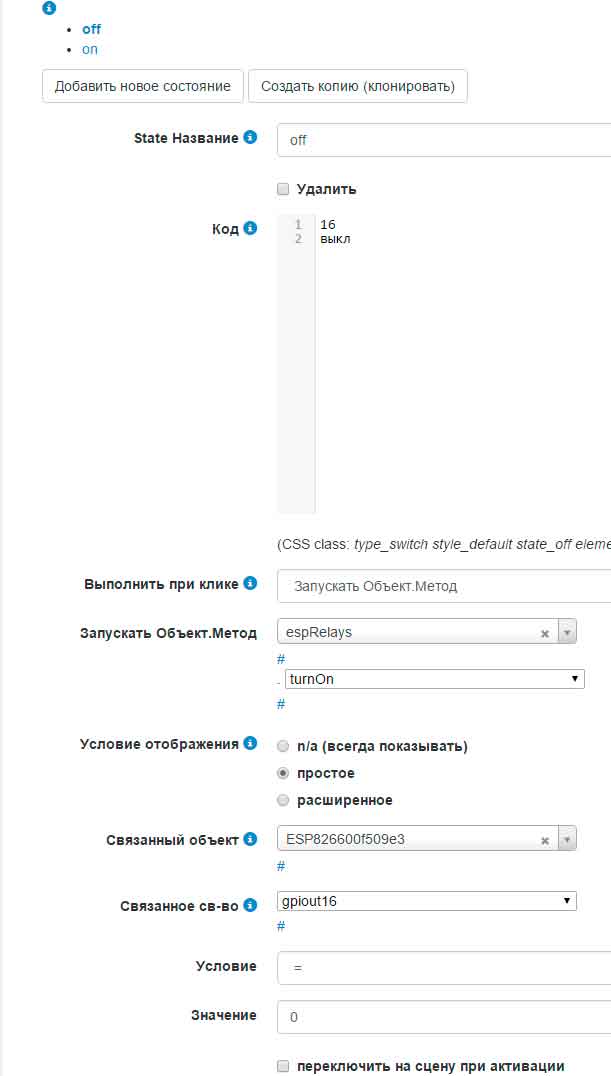This screenshot has height=1076, width=611.
Task: Expand the espRelays object dropdown arrow
Action: click(567, 632)
